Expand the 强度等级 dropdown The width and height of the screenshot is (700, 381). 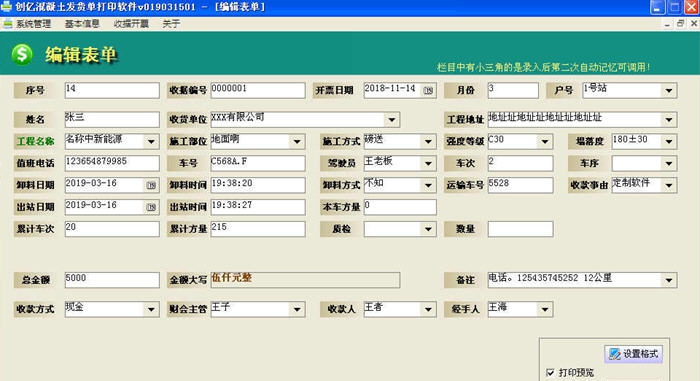tap(545, 142)
